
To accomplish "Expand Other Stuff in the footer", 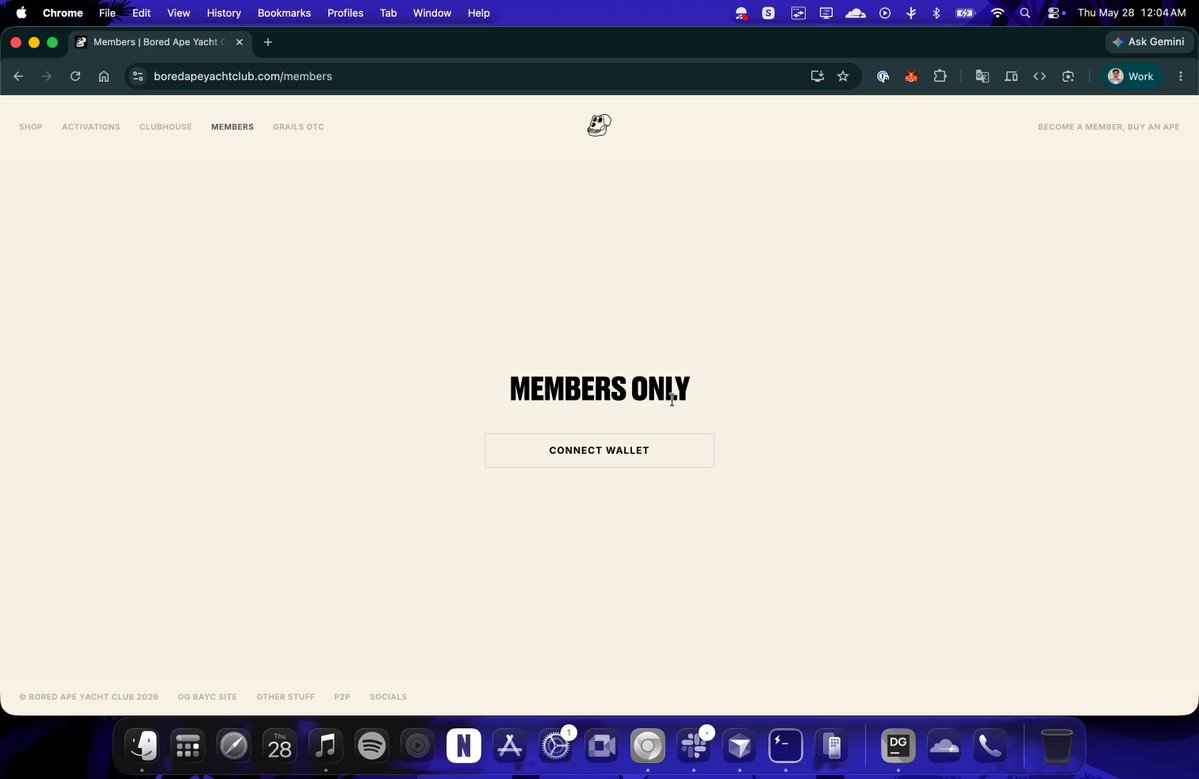I will click(285, 697).
